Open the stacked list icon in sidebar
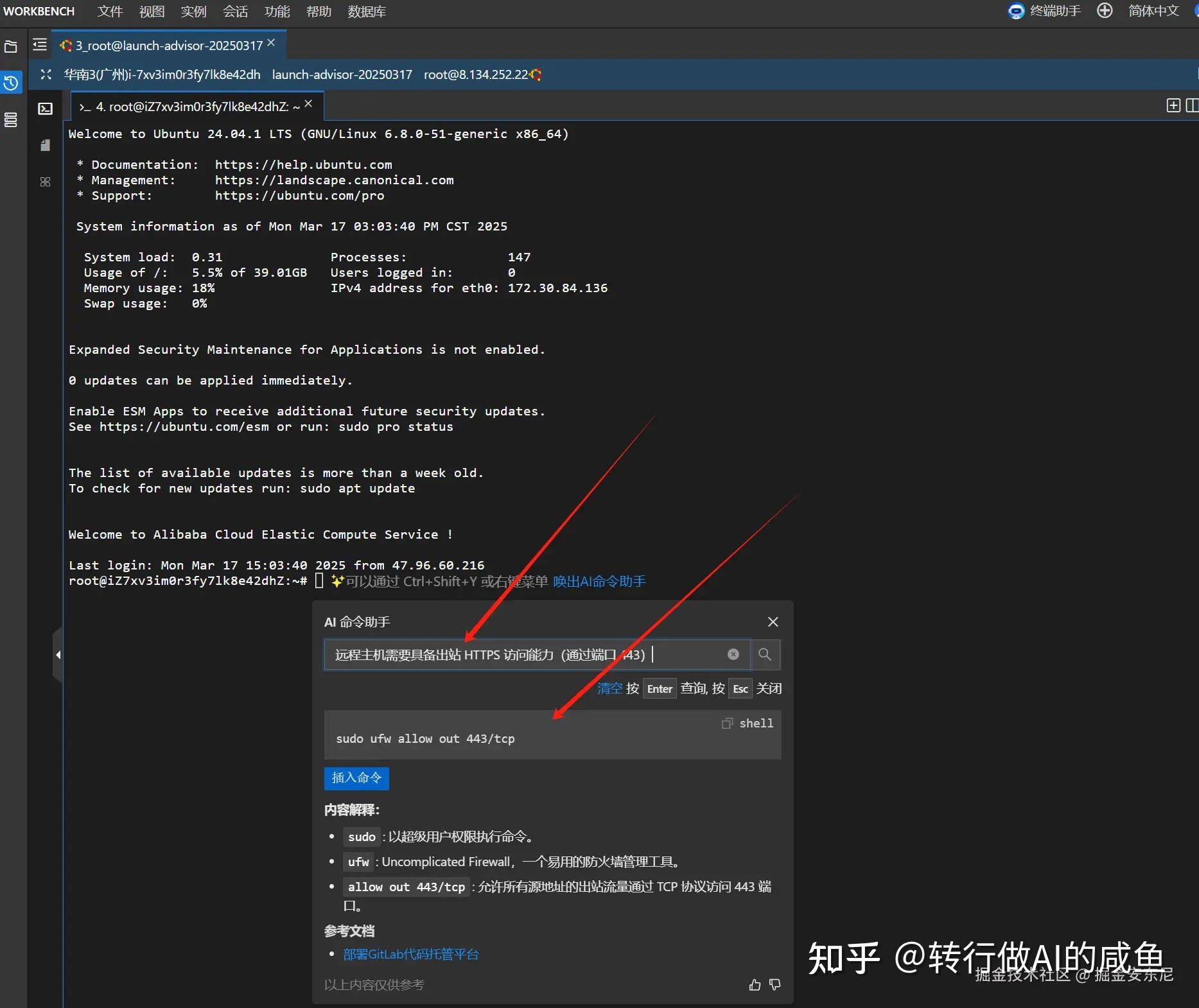 pyautogui.click(x=11, y=120)
